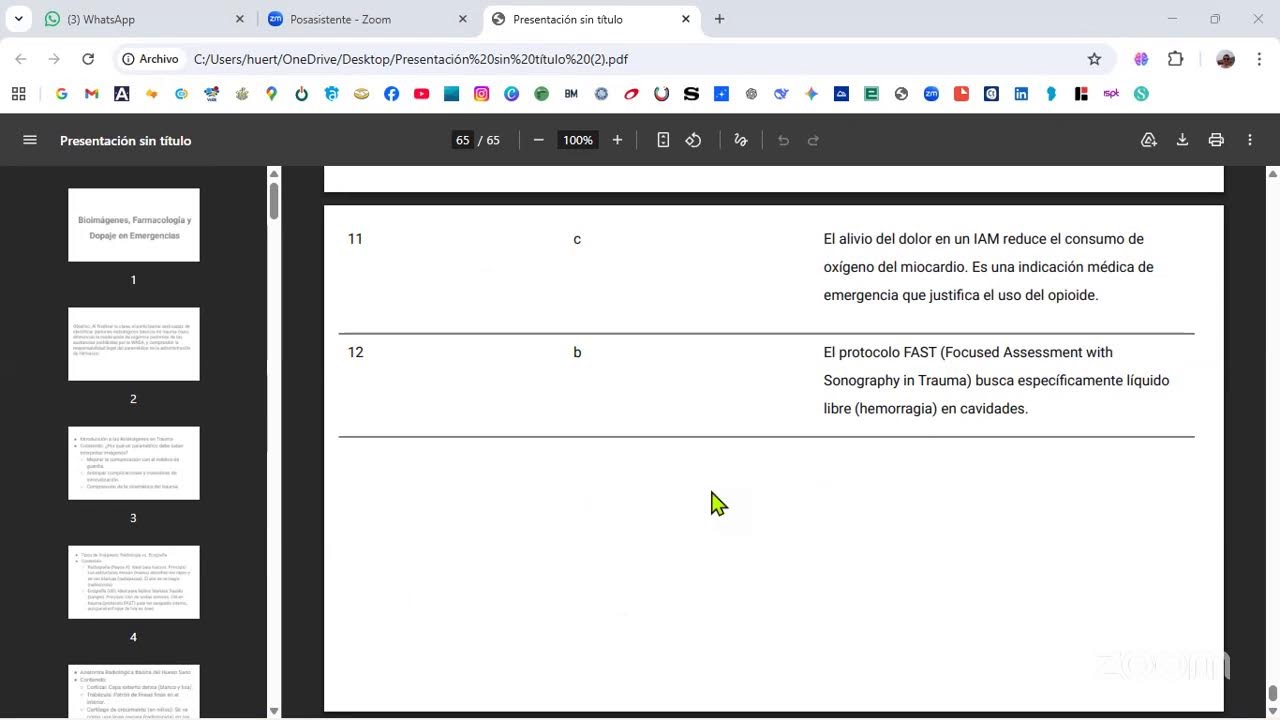Download the PDF file
The image size is (1280, 720).
pyautogui.click(x=1182, y=140)
